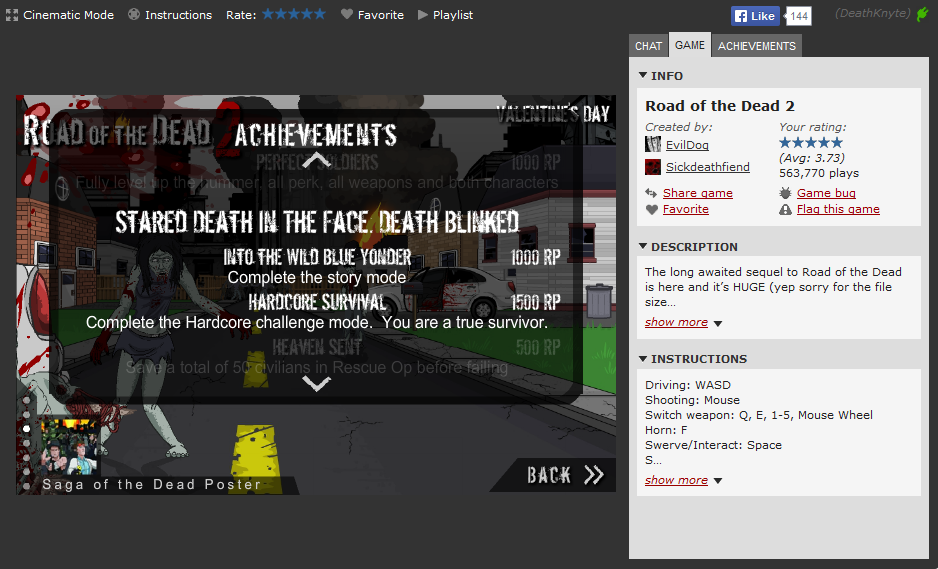Expand instructions with show more
Viewport: 938px width, 569px height.
click(676, 480)
